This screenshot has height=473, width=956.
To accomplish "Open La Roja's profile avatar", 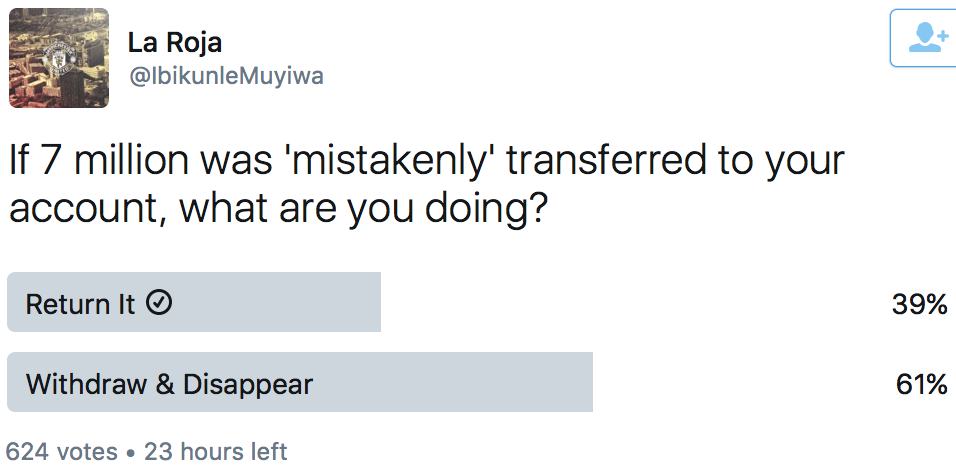I will (58, 58).
